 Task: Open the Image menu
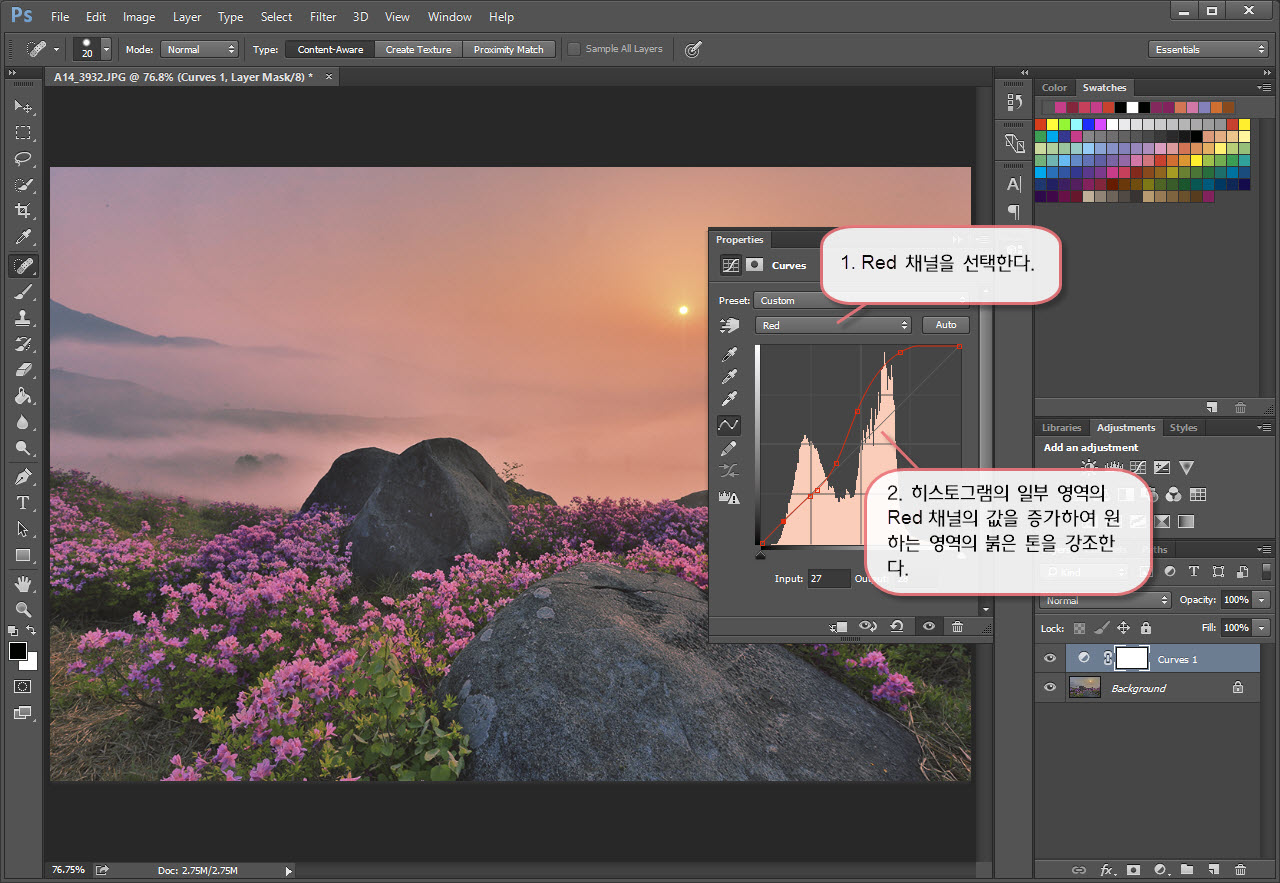tap(139, 17)
